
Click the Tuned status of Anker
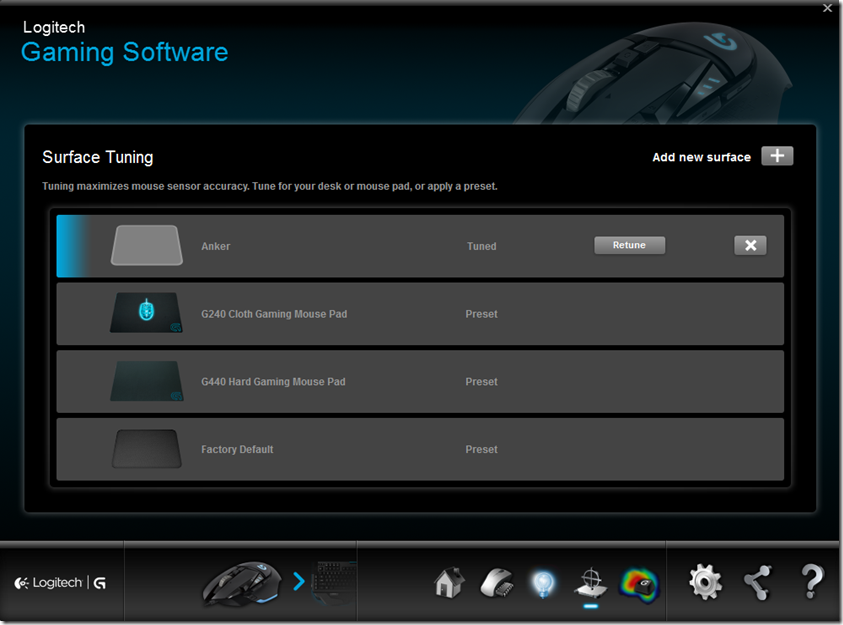pyautogui.click(x=482, y=246)
